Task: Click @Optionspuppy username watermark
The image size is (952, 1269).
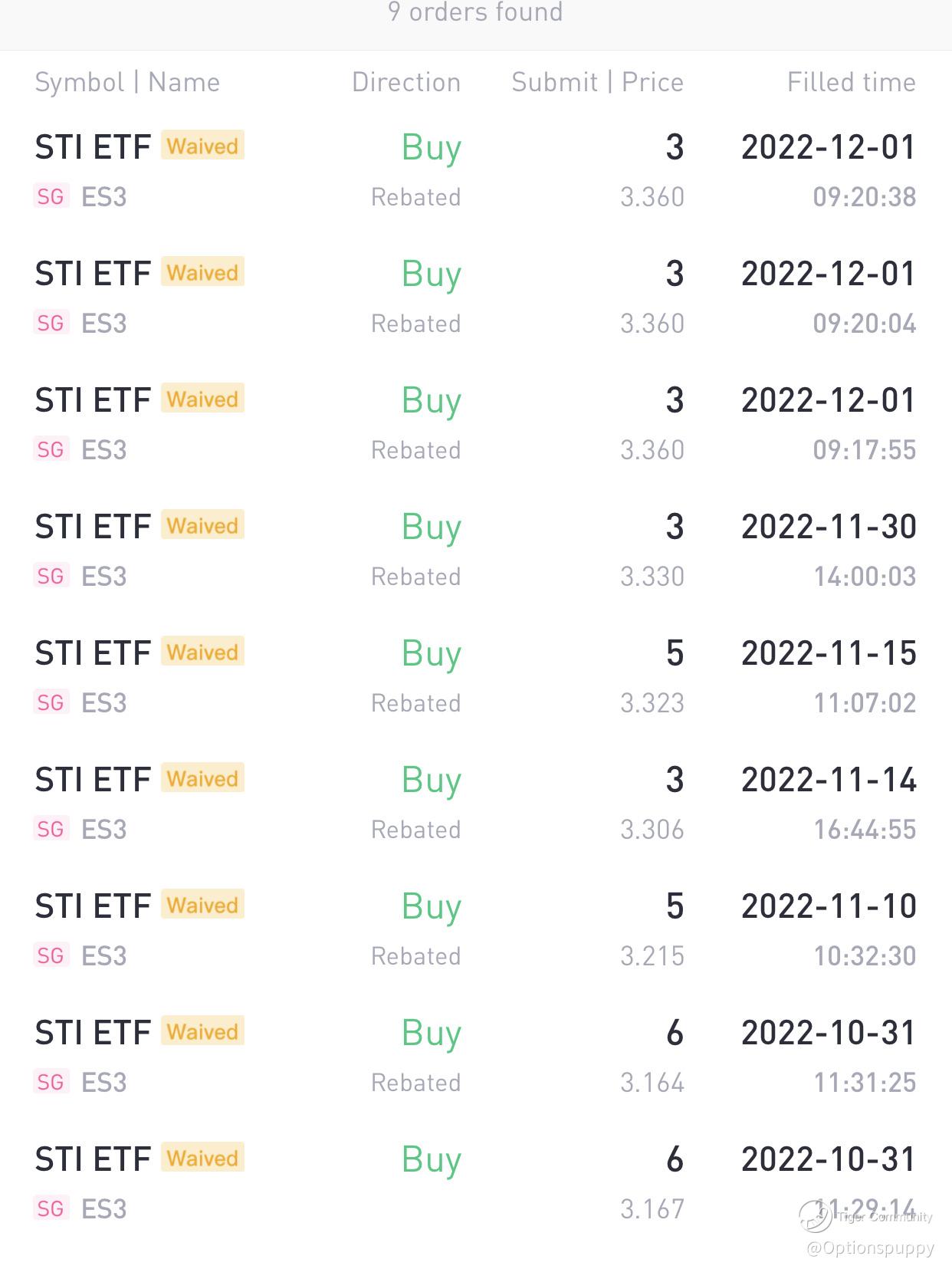Action: coord(870,1248)
